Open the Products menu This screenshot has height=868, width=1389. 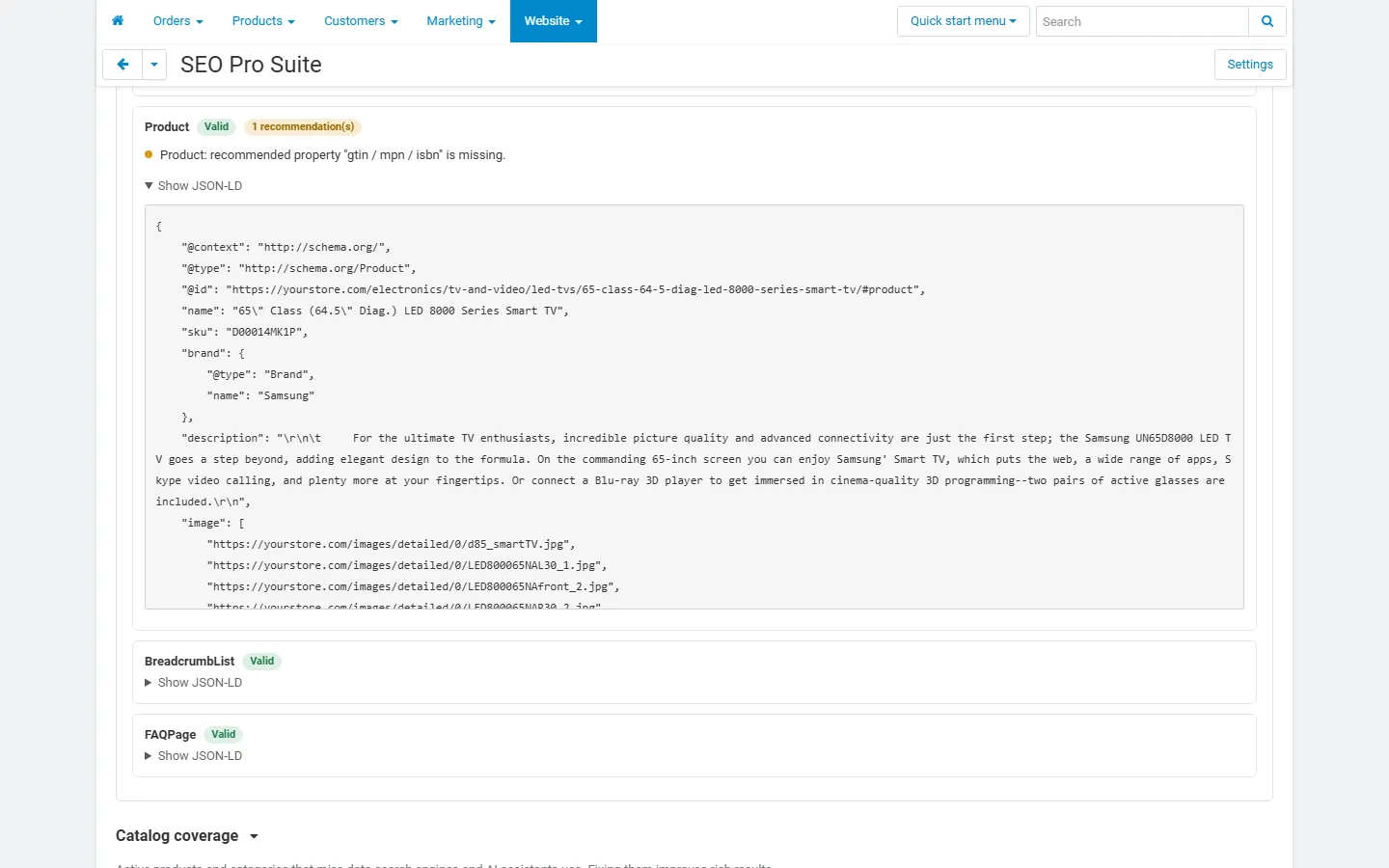pyautogui.click(x=263, y=21)
